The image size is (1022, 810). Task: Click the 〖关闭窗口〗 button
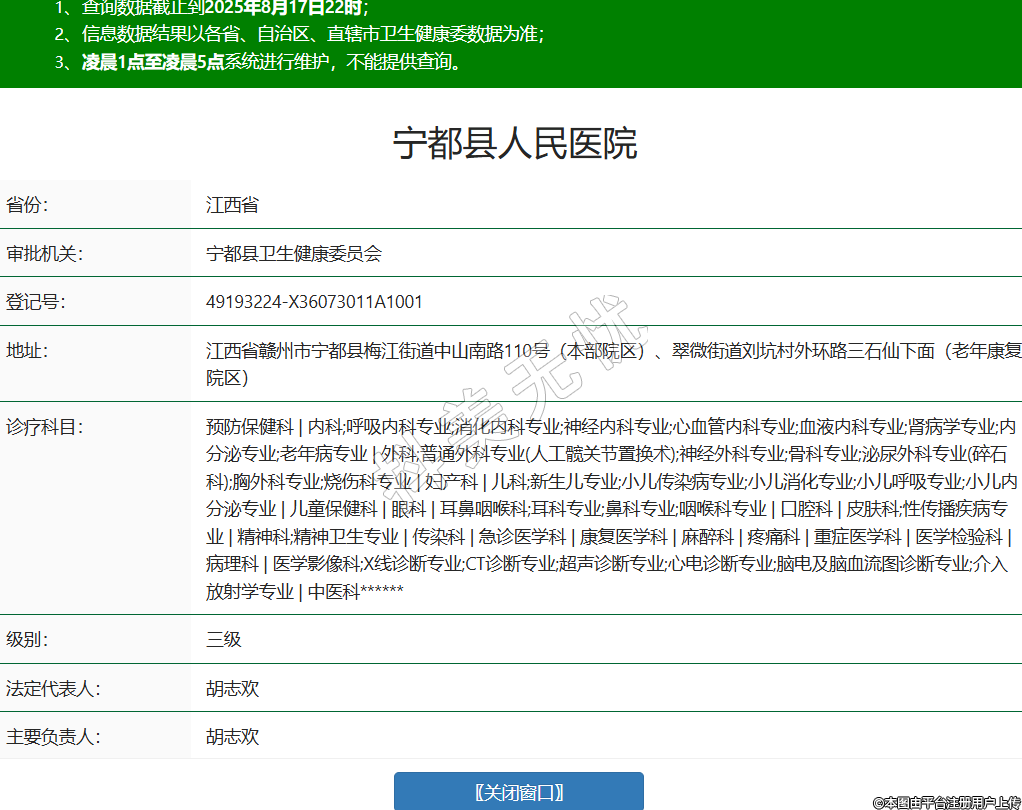tap(518, 792)
